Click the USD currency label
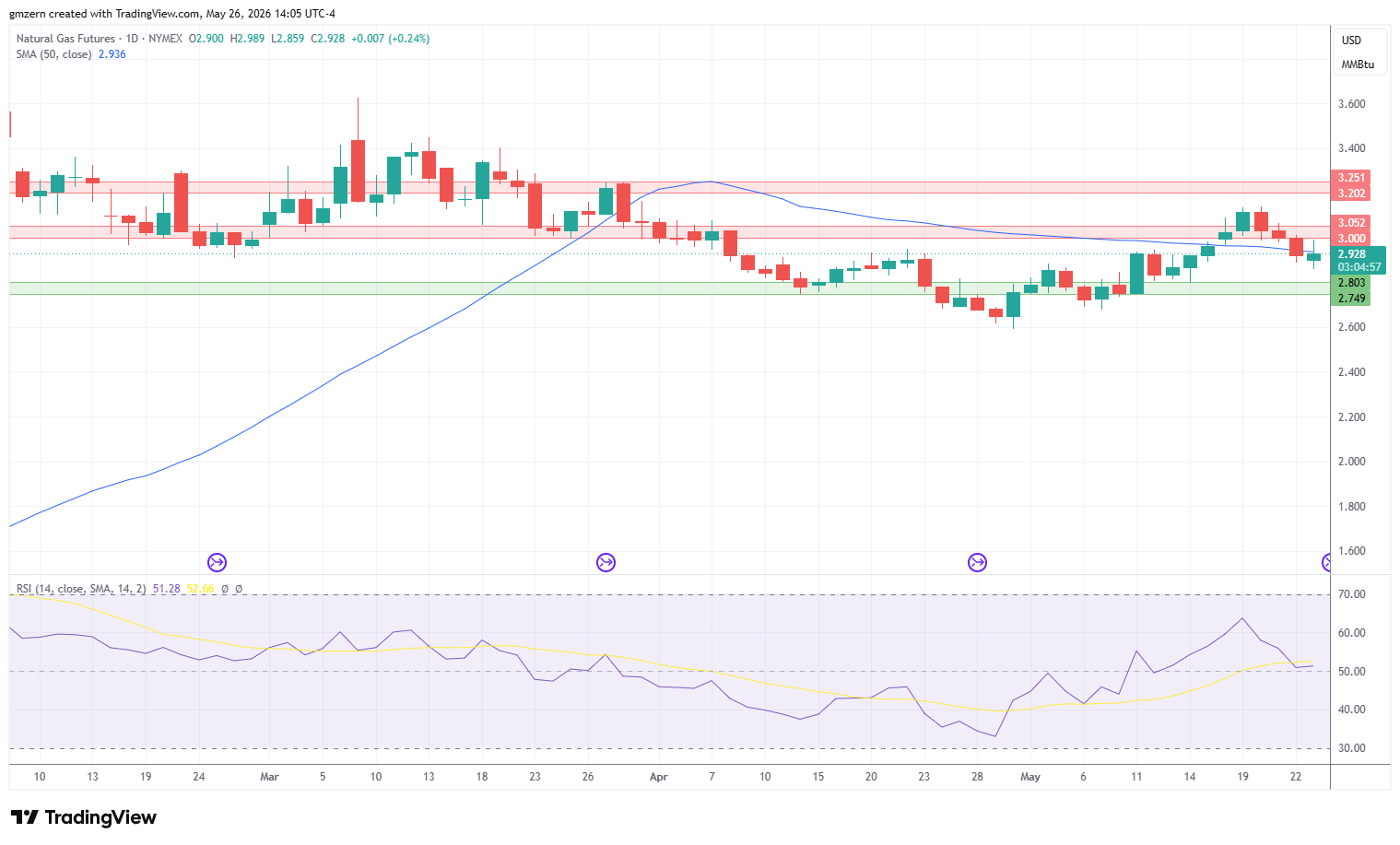1400x845 pixels. tap(1351, 41)
